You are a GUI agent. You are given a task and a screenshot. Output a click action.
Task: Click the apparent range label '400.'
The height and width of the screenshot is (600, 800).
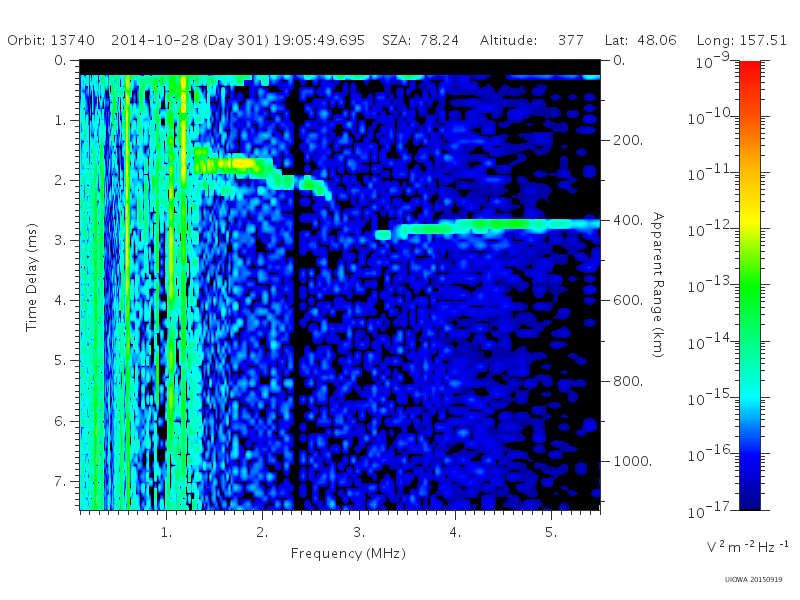(628, 220)
